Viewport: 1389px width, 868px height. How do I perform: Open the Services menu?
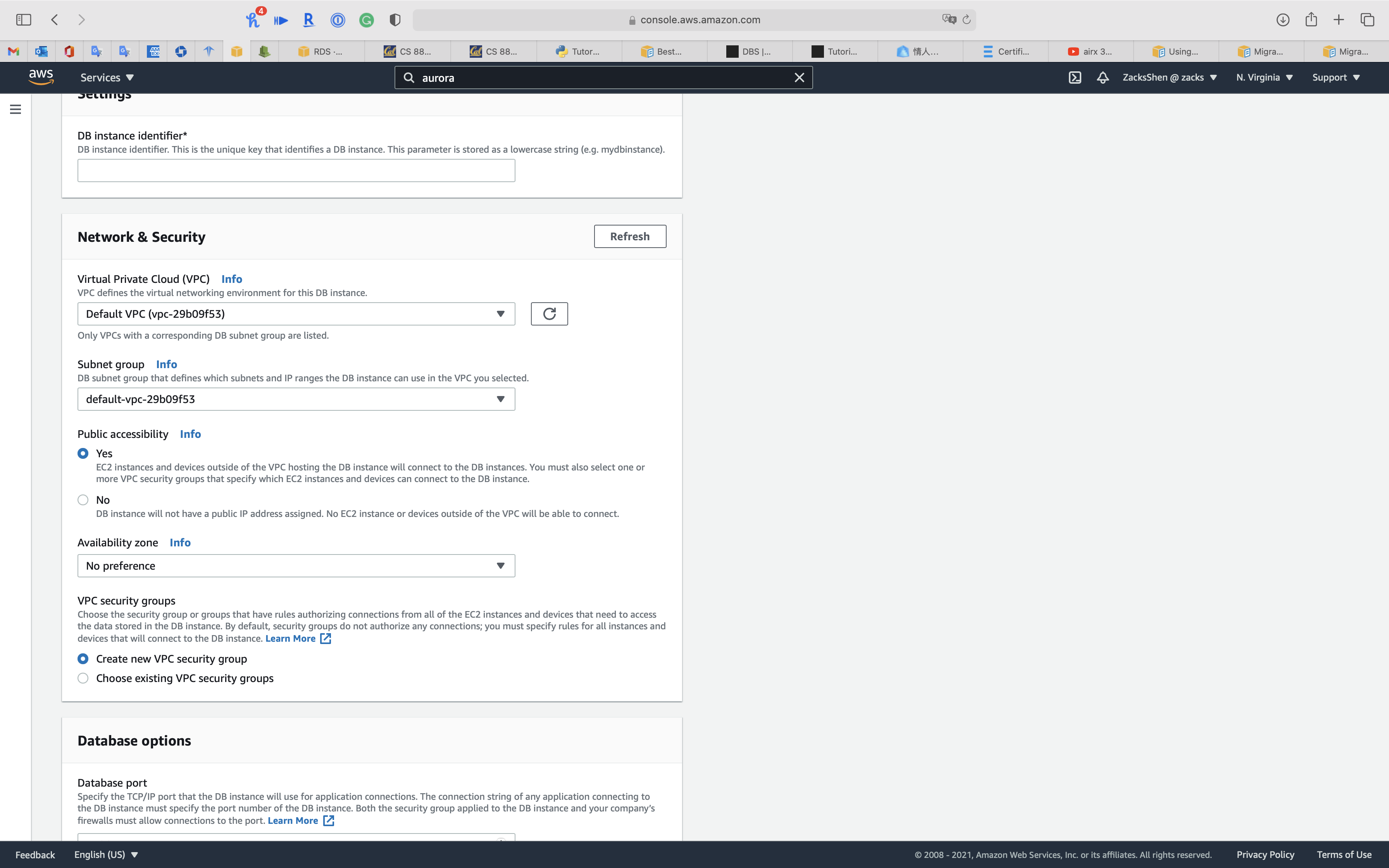pyautogui.click(x=107, y=77)
